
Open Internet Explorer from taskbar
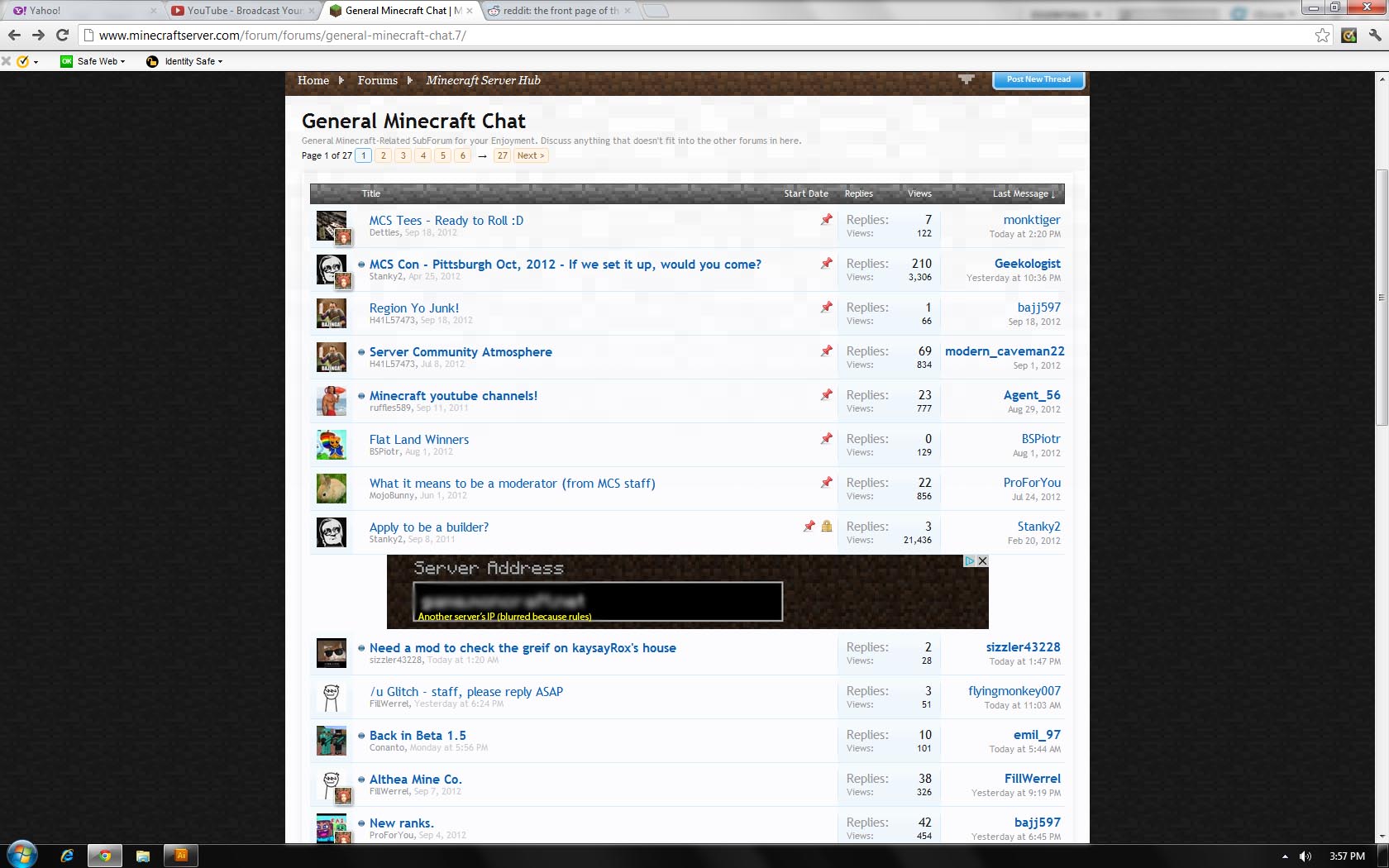pyautogui.click(x=67, y=856)
